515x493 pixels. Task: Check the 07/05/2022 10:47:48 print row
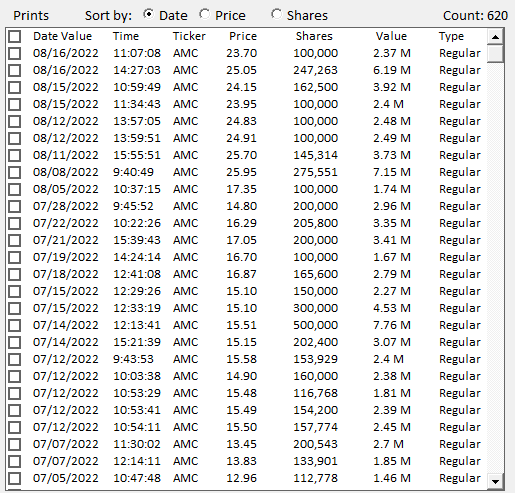pyautogui.click(x=15, y=478)
